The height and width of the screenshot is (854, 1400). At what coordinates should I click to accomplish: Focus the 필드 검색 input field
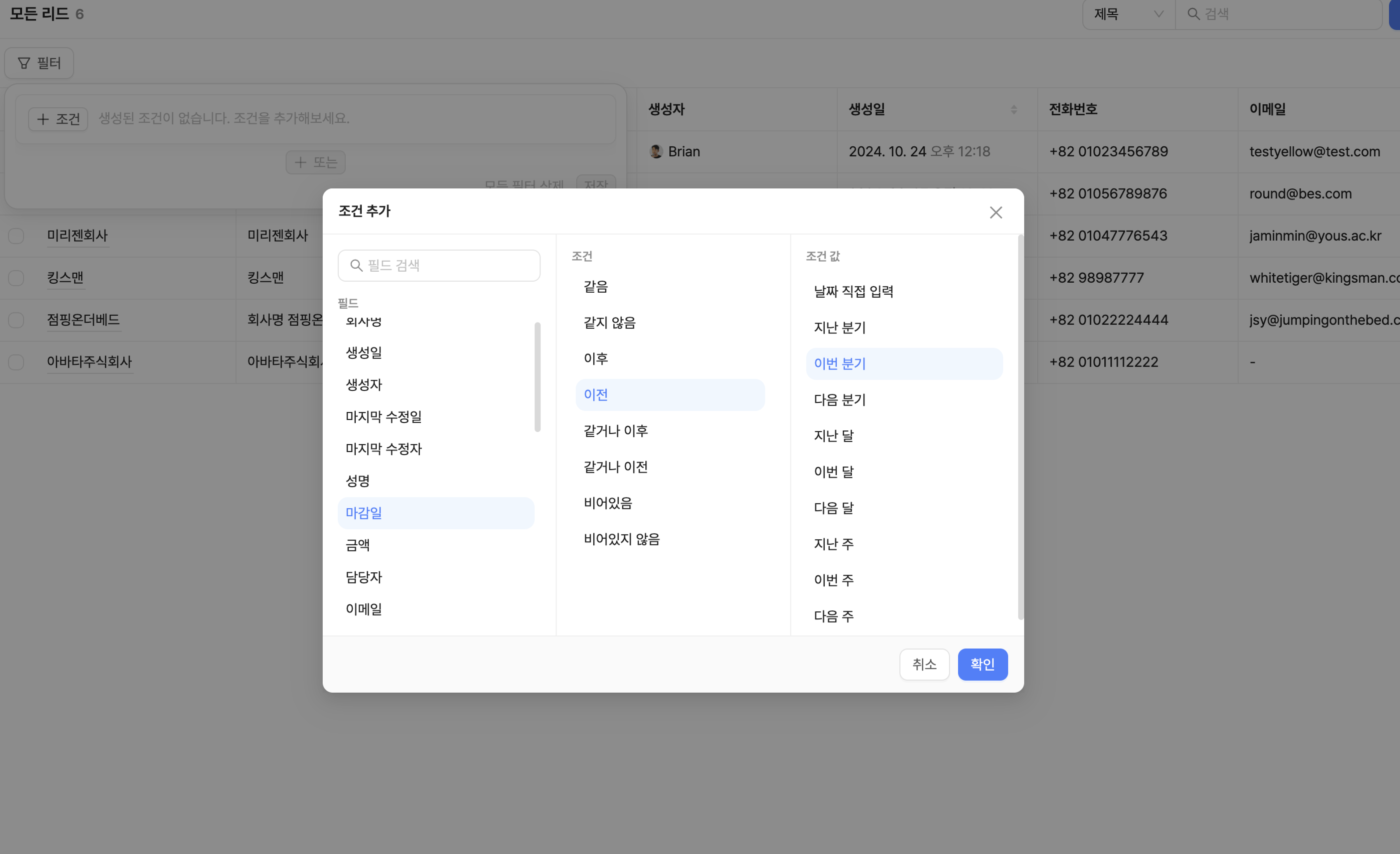[x=449, y=265]
